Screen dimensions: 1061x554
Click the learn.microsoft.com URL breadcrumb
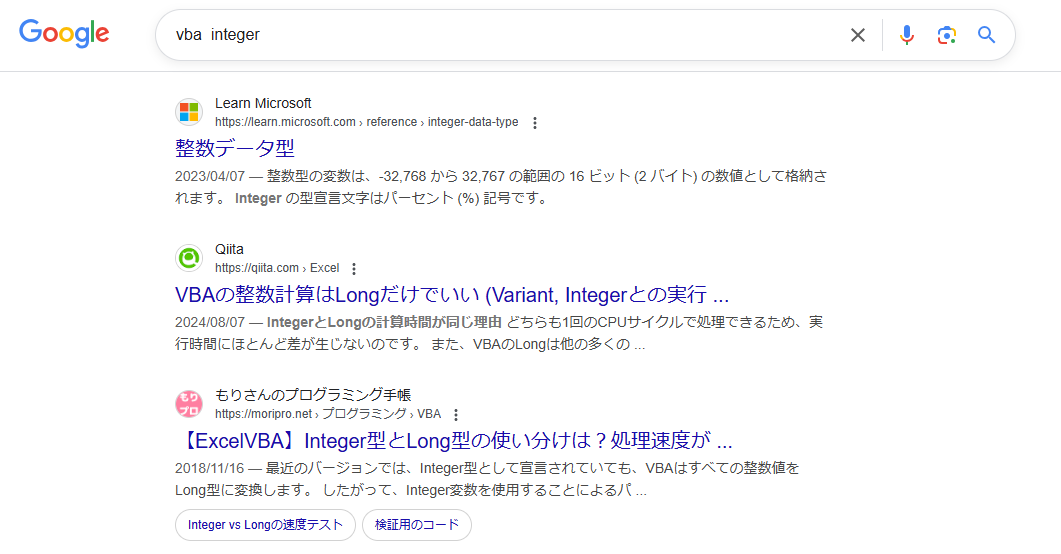pos(367,122)
